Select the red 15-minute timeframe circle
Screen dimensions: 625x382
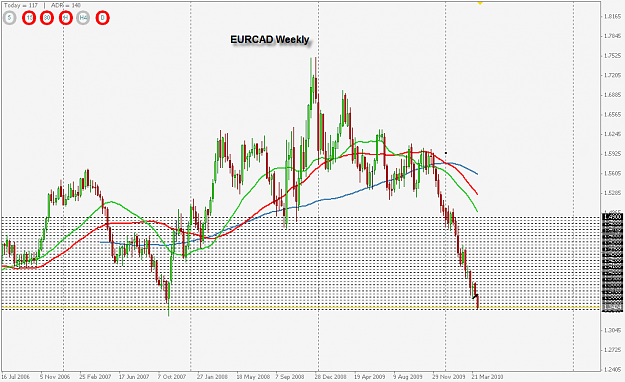29,18
